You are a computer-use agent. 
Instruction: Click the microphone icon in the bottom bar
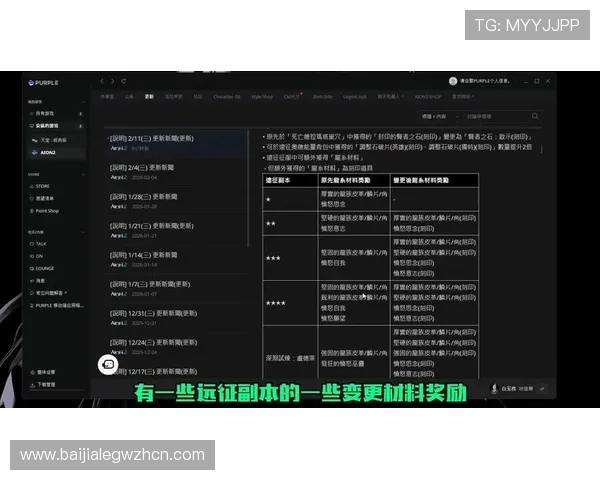pos(494,389)
